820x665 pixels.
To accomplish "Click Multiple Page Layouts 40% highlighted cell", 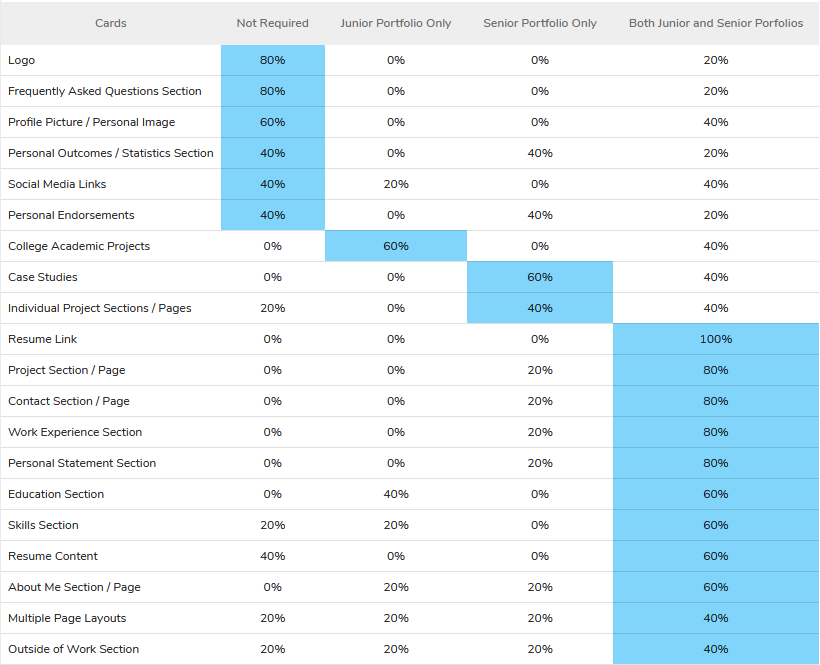I will point(716,618).
